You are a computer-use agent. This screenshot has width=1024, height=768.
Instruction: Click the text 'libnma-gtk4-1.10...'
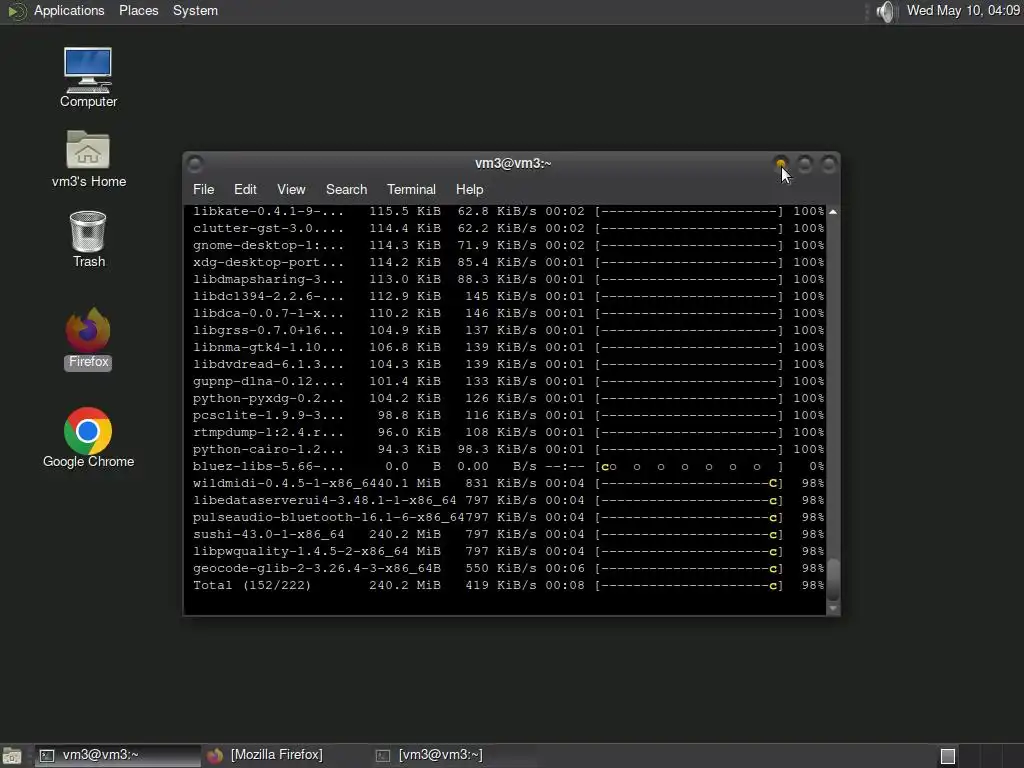click(x=268, y=347)
